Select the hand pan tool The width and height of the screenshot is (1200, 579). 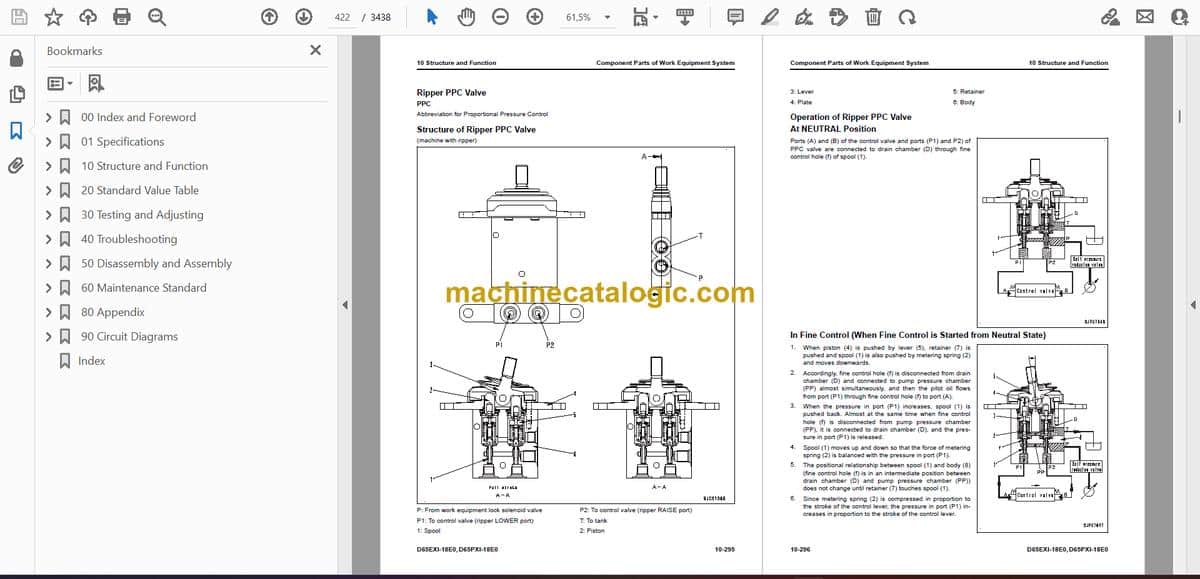click(466, 17)
